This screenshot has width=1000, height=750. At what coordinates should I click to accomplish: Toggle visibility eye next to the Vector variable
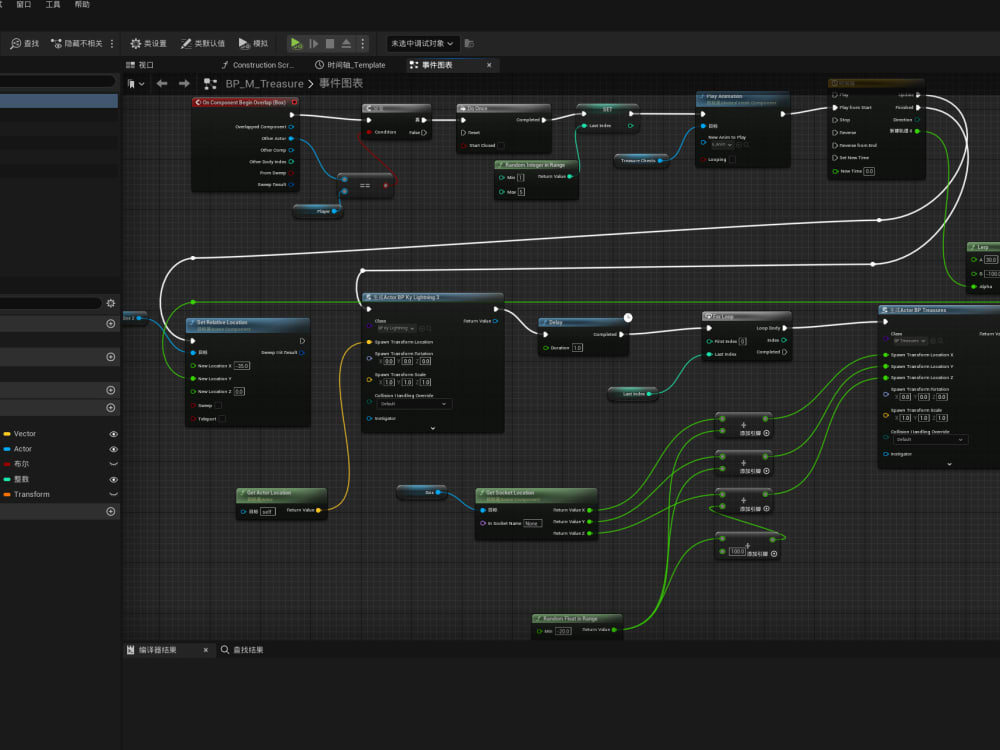coord(114,434)
